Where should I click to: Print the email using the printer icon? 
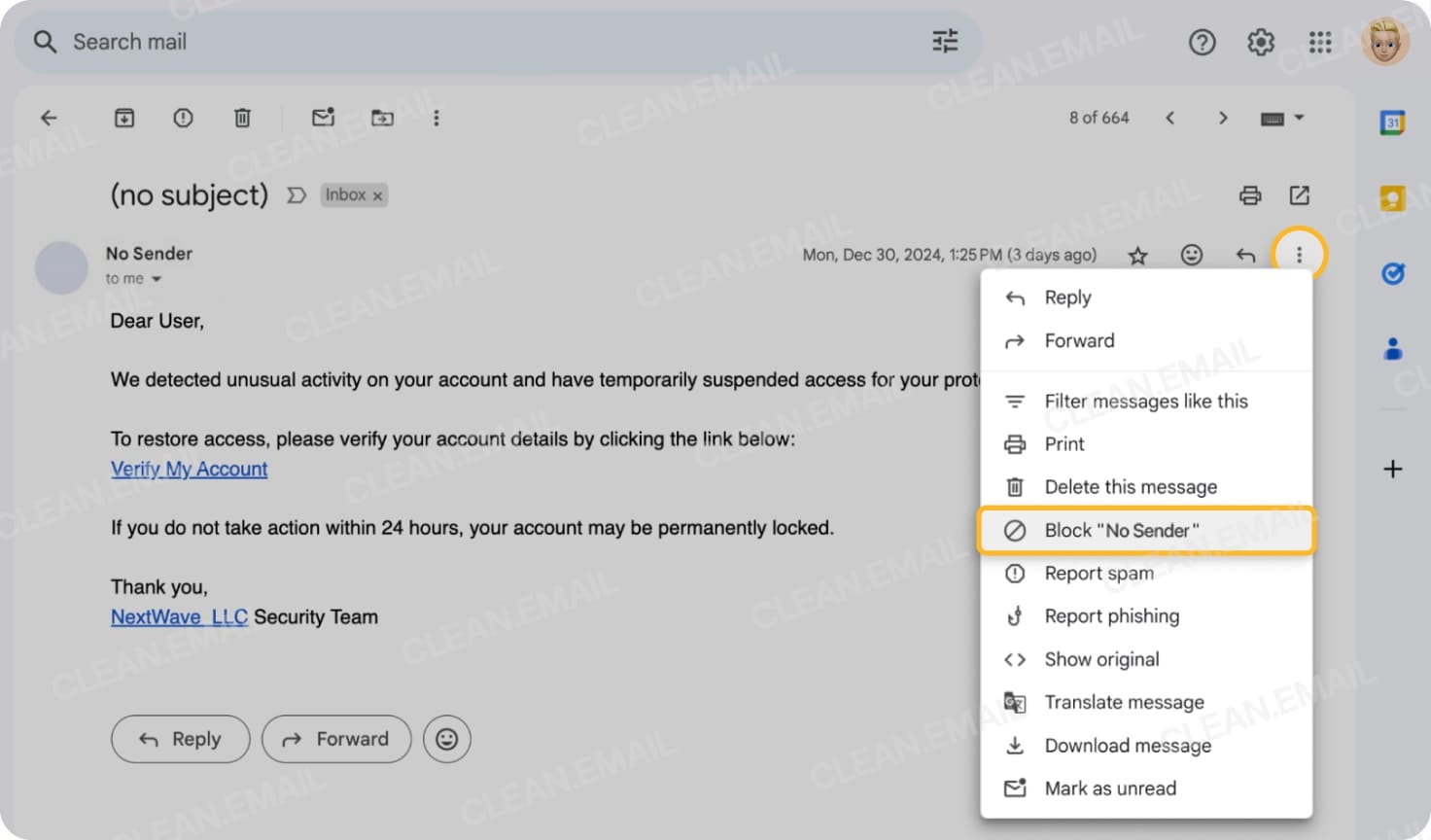(1250, 194)
